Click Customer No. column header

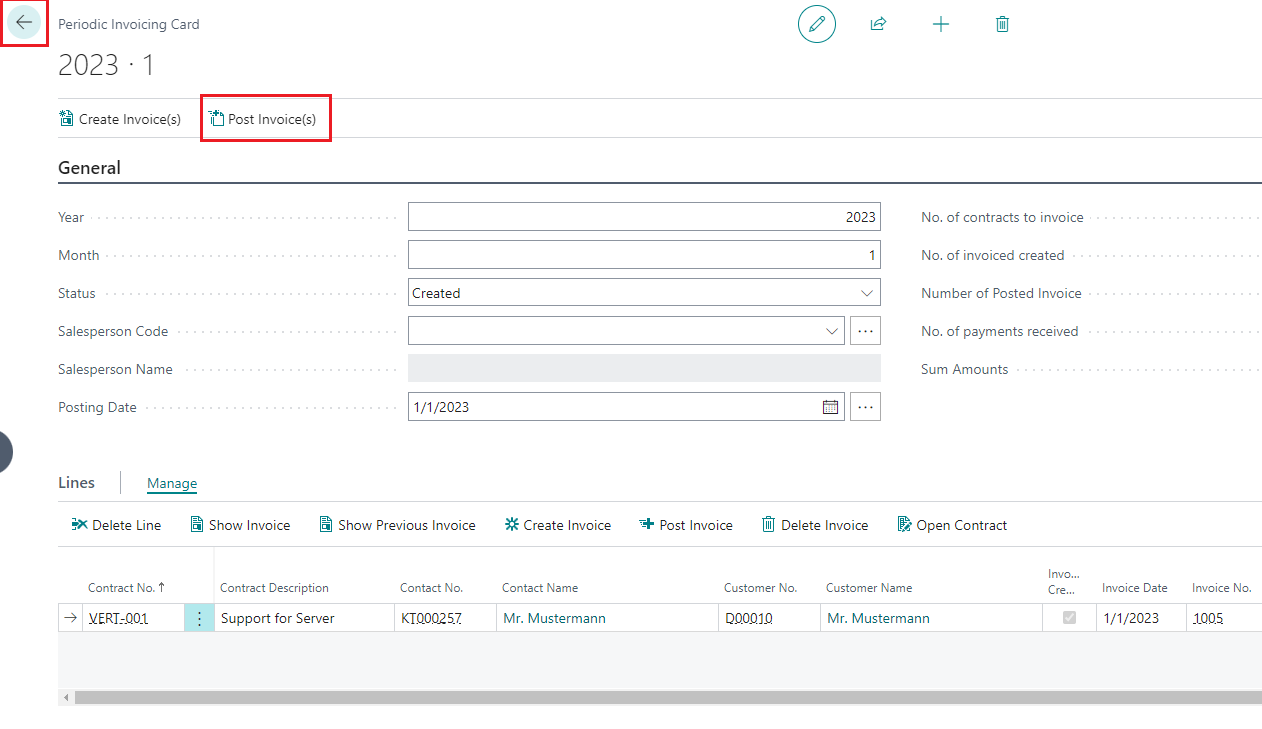[760, 588]
